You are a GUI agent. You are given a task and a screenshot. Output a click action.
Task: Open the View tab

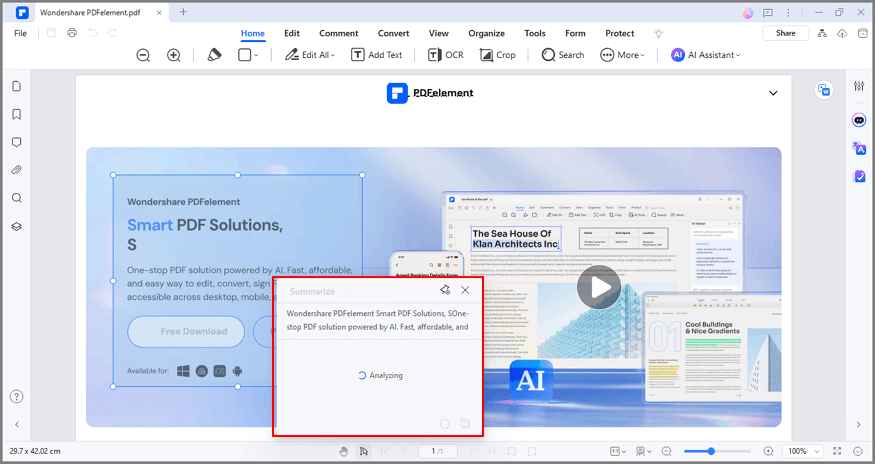[x=439, y=33]
